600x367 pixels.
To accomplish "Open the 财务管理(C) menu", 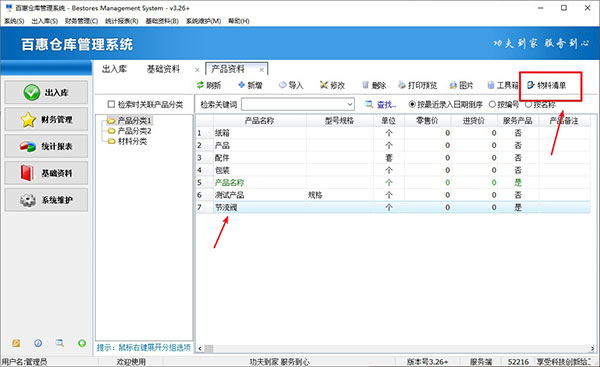I will coord(81,21).
